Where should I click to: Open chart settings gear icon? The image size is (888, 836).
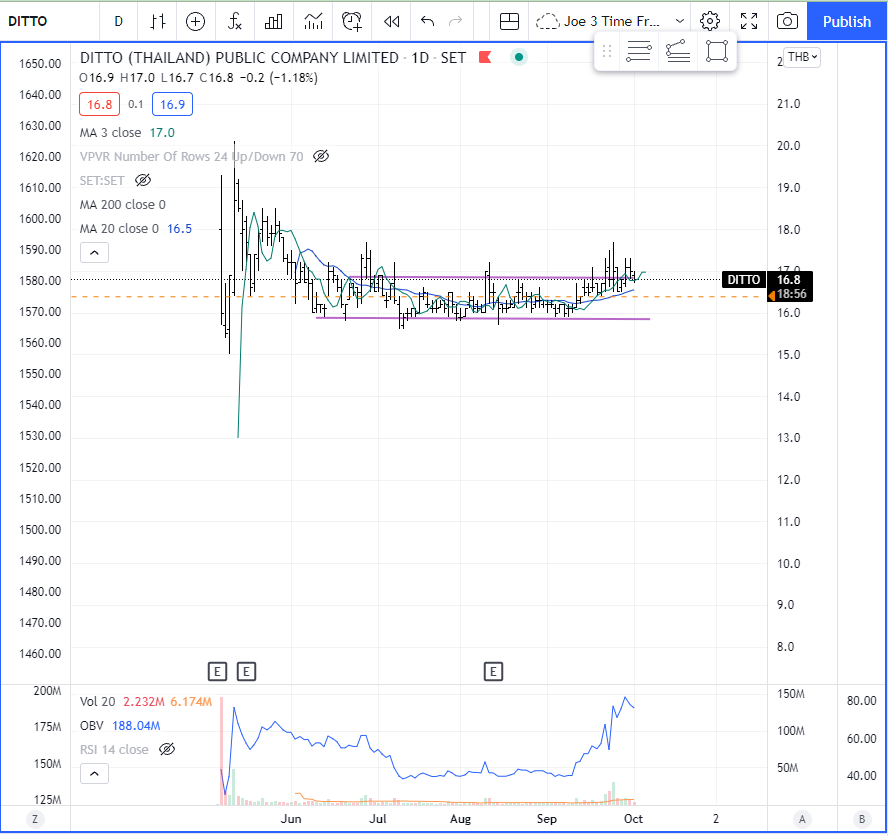[x=710, y=22]
